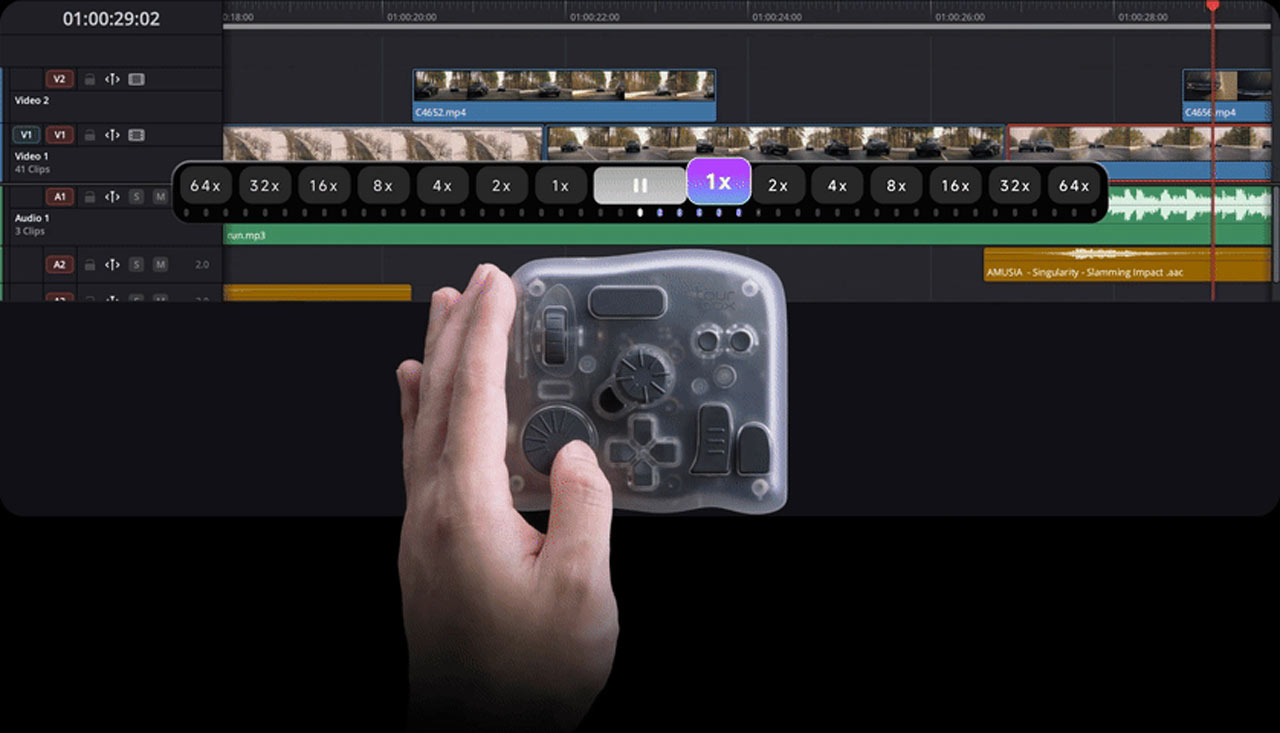Select the C4652.mp4 clip on Video 2
Viewport: 1280px width, 733px height.
tap(564, 95)
